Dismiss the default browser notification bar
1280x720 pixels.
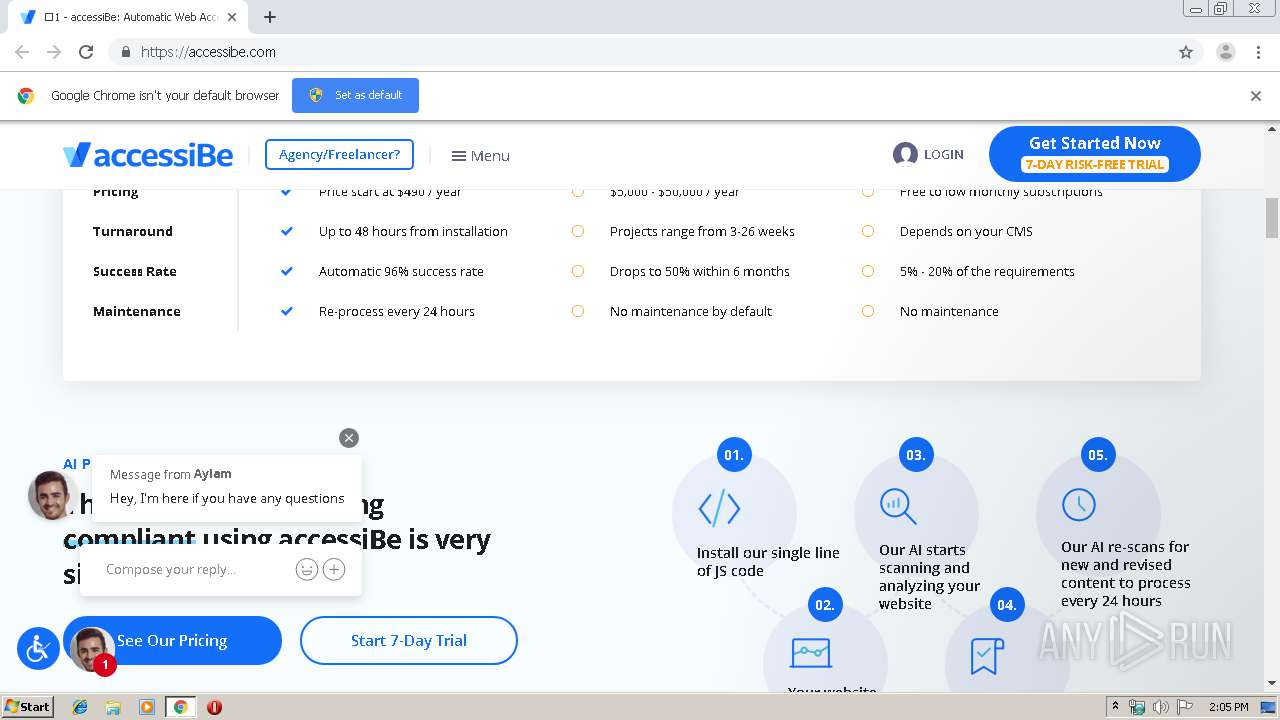pyautogui.click(x=1256, y=96)
